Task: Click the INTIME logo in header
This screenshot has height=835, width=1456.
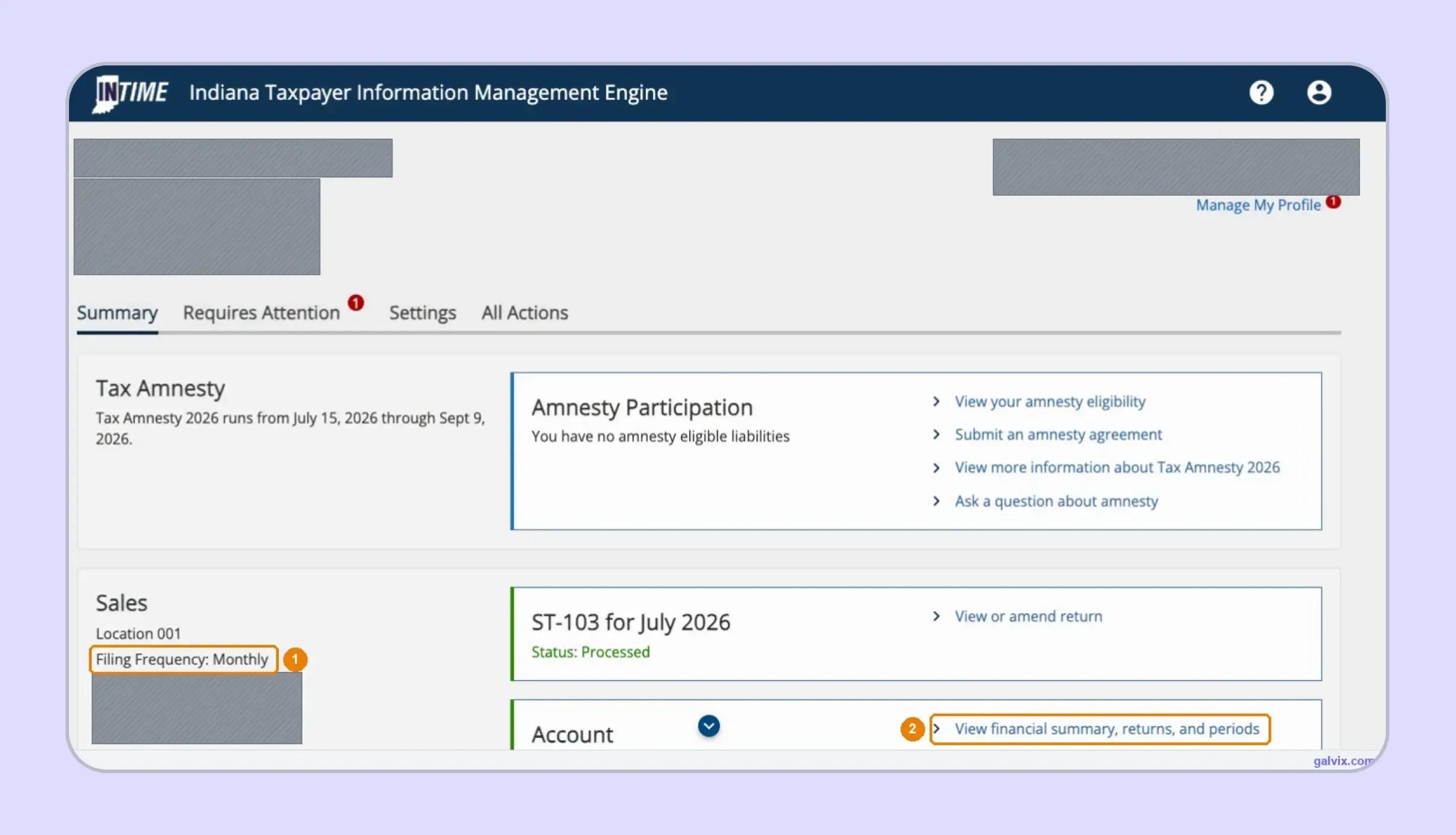Action: [x=131, y=93]
